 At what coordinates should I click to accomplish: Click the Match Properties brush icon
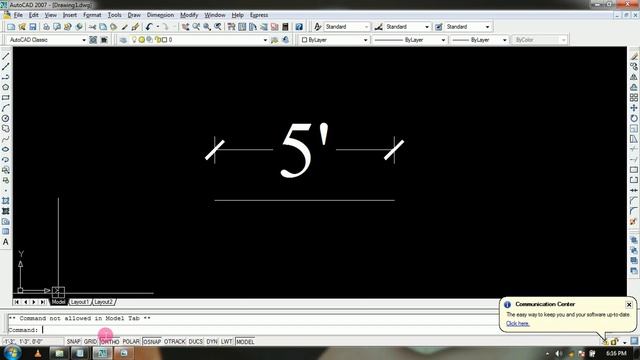[135, 27]
